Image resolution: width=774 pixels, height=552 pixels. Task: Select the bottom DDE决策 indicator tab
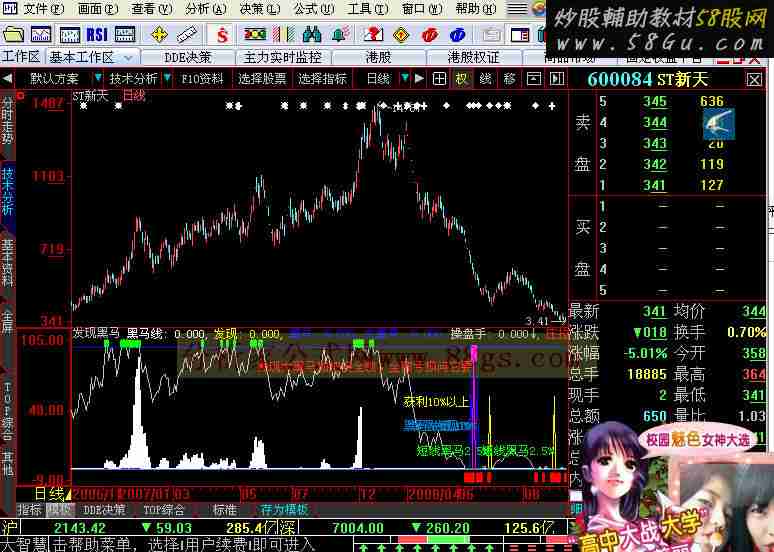point(104,510)
